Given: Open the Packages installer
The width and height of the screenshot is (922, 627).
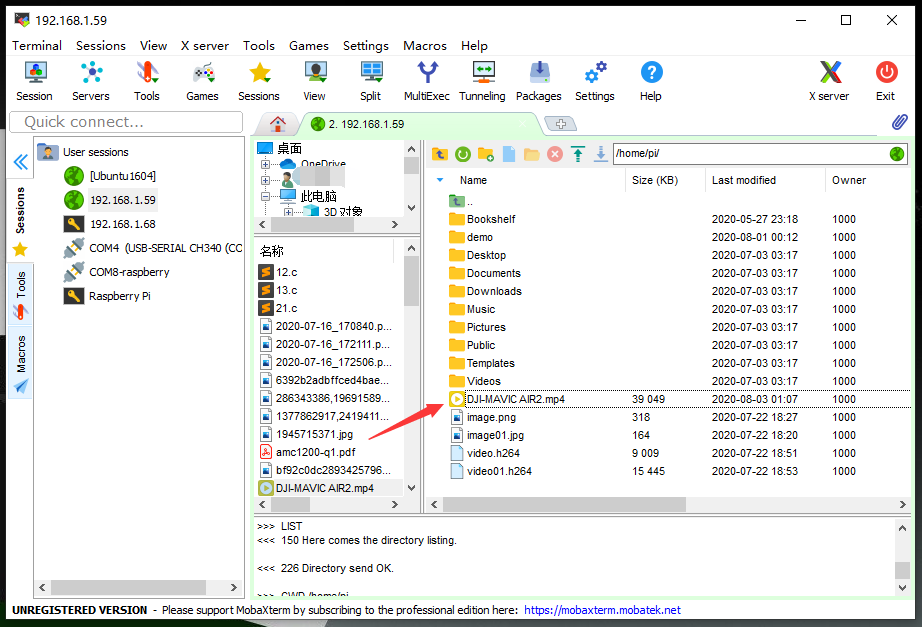Looking at the screenshot, I should point(538,80).
